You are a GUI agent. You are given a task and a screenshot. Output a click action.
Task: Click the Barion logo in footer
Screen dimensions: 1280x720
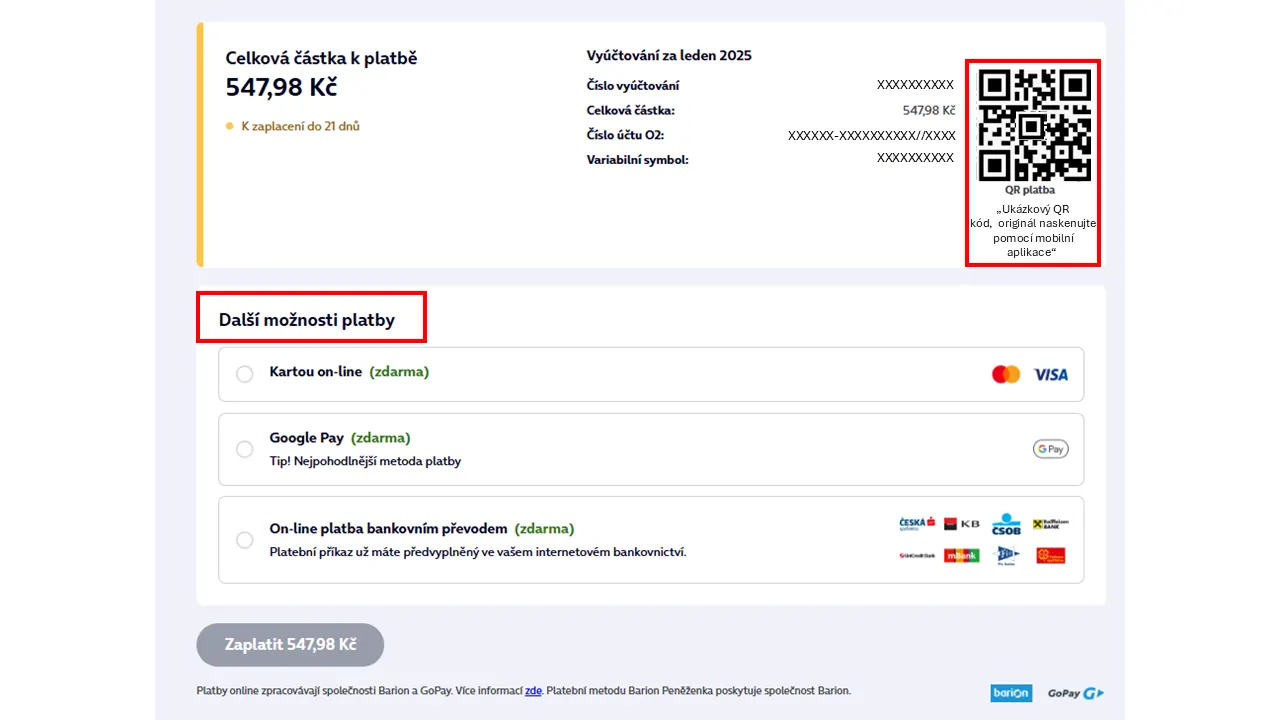tap(1010, 693)
